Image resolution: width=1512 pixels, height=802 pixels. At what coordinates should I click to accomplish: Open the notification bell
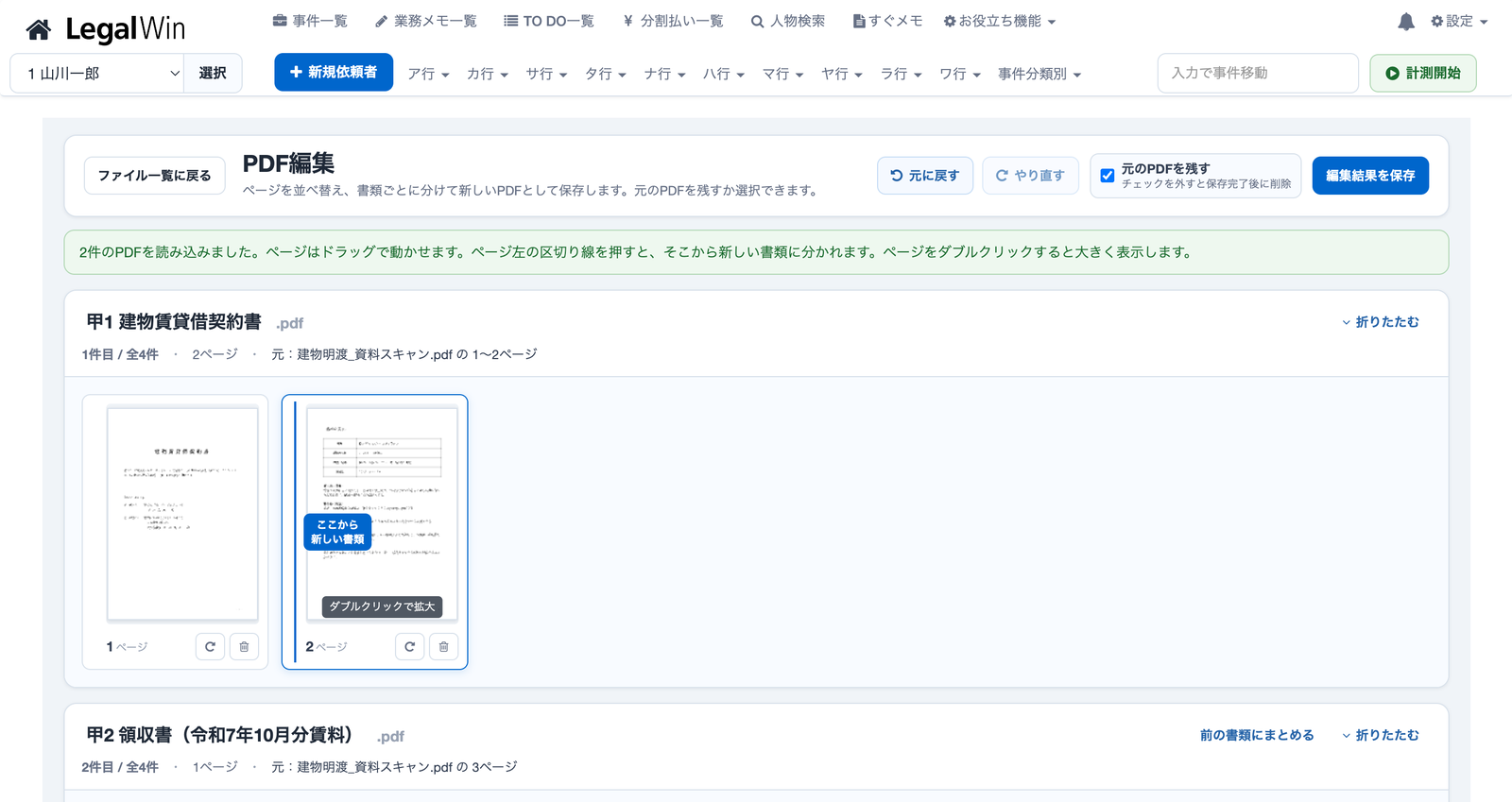[1406, 22]
